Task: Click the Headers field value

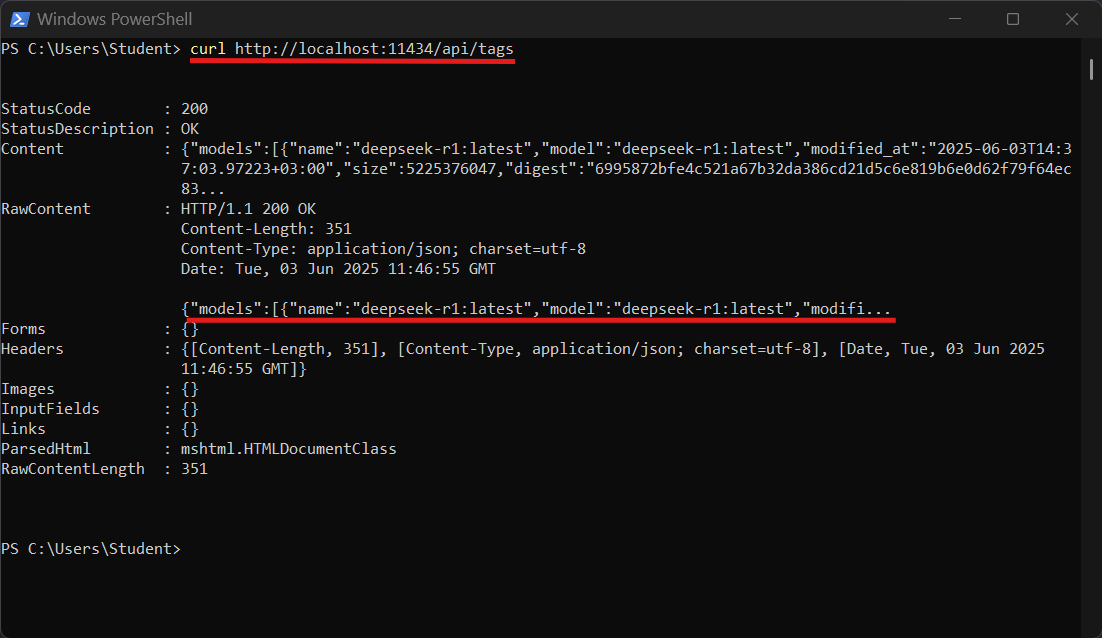Action: click(x=613, y=359)
